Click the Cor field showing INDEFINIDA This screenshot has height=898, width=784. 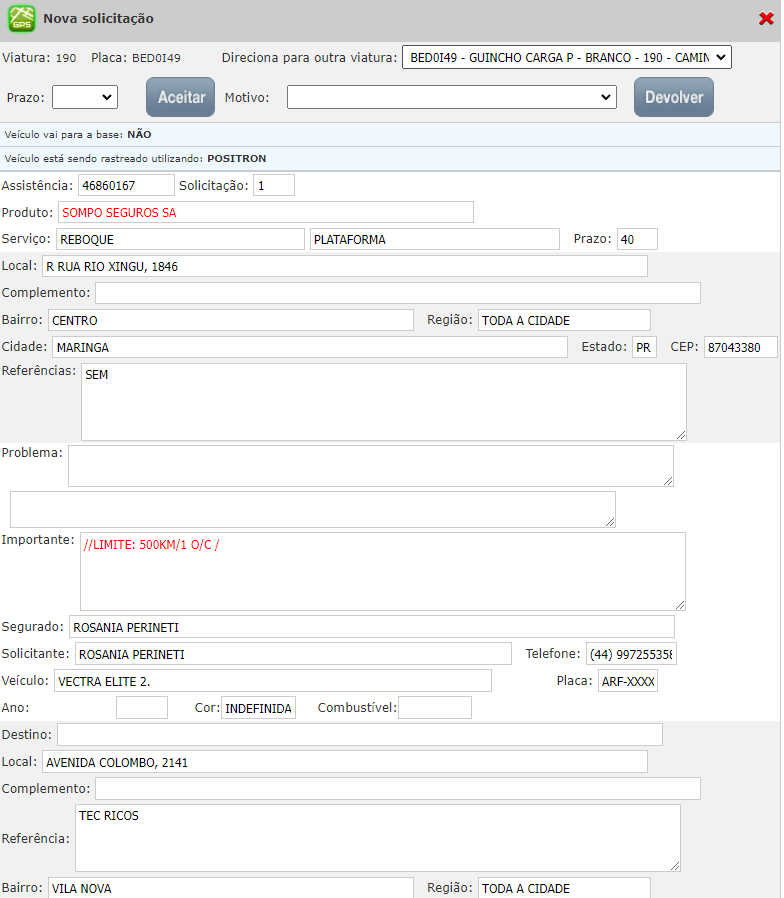258,708
